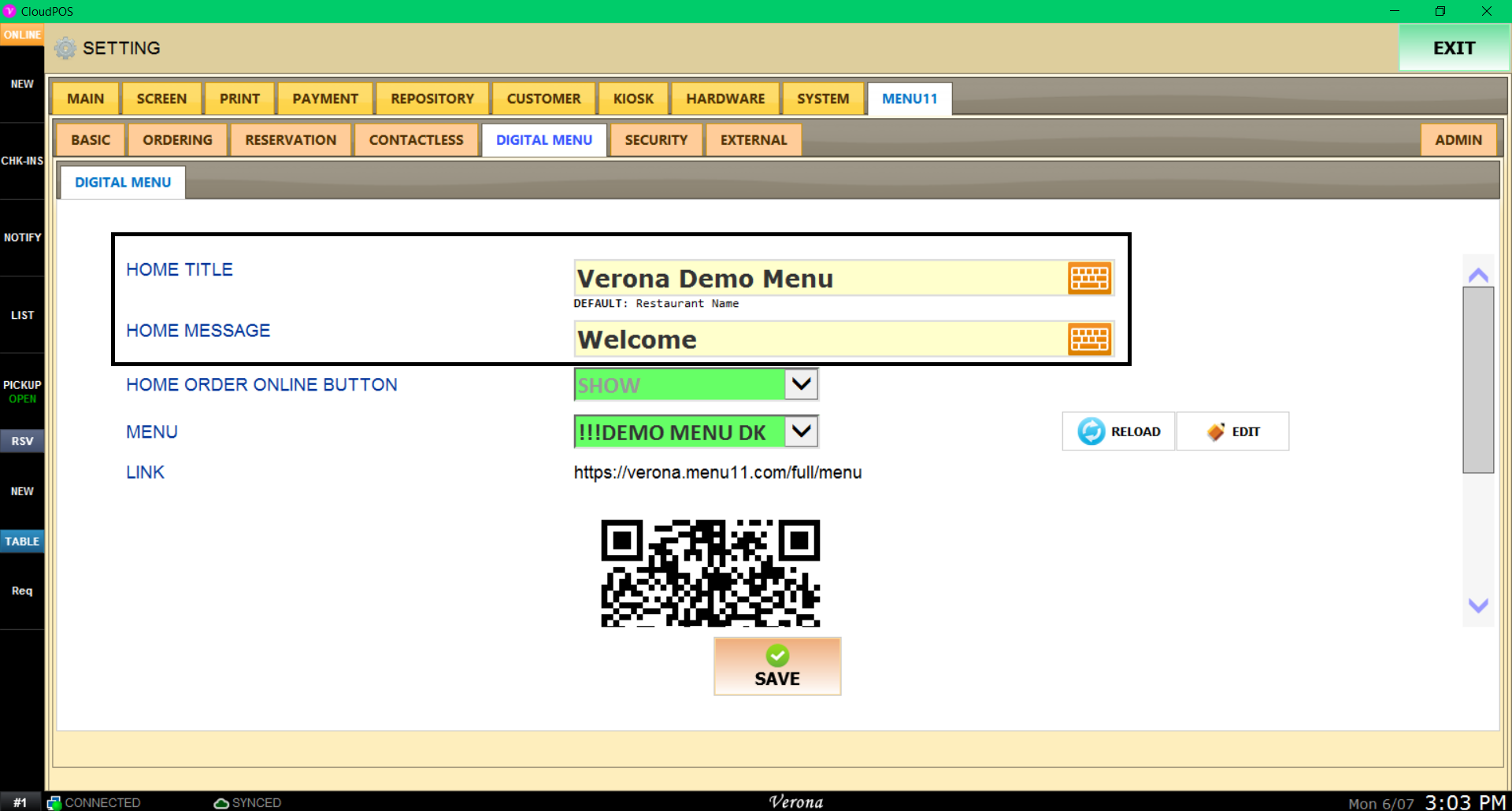Screen dimensions: 1512x811
Task: Select the HARDWARE tab
Action: coord(725,99)
